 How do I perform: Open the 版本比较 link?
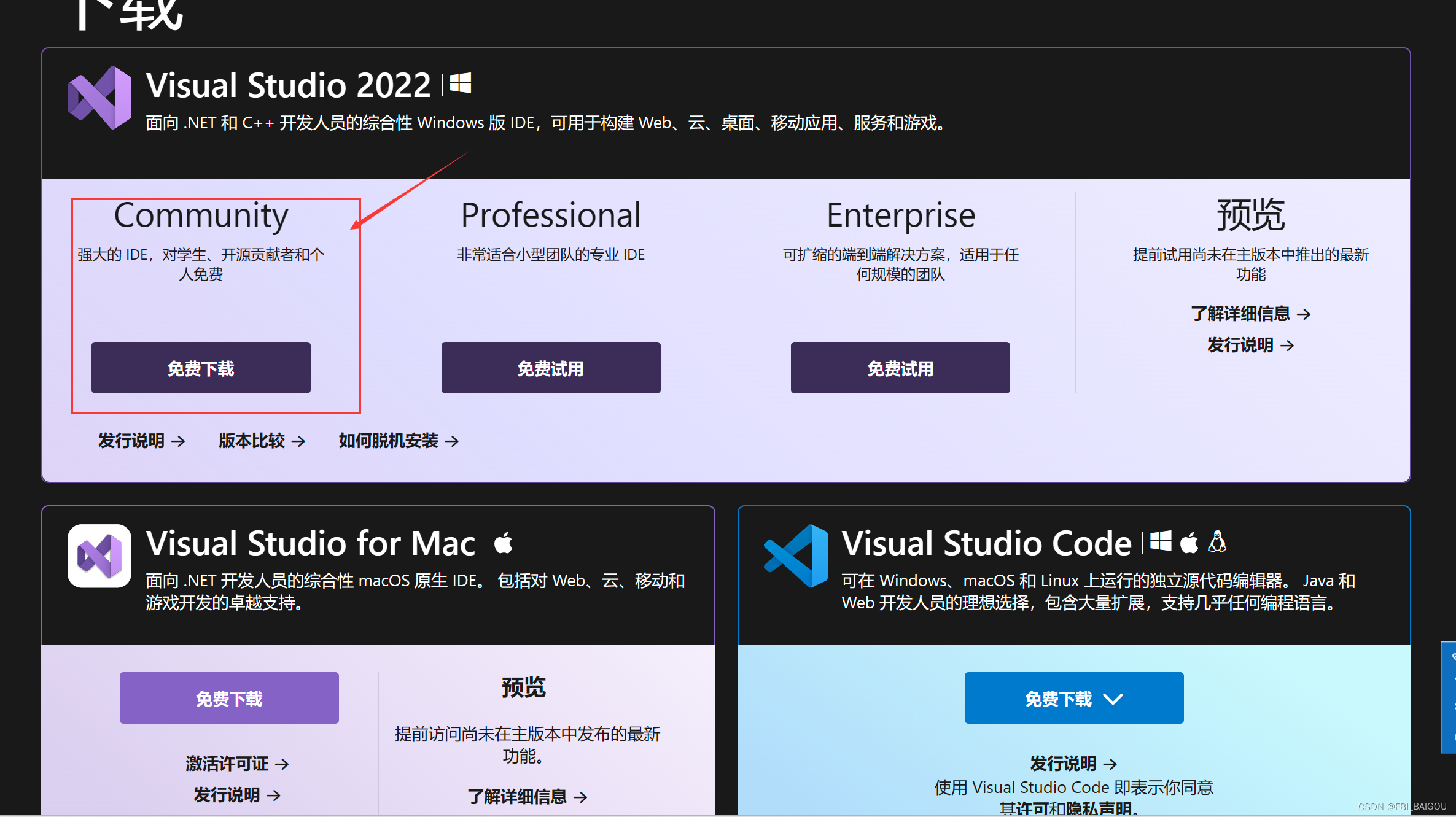tap(260, 441)
